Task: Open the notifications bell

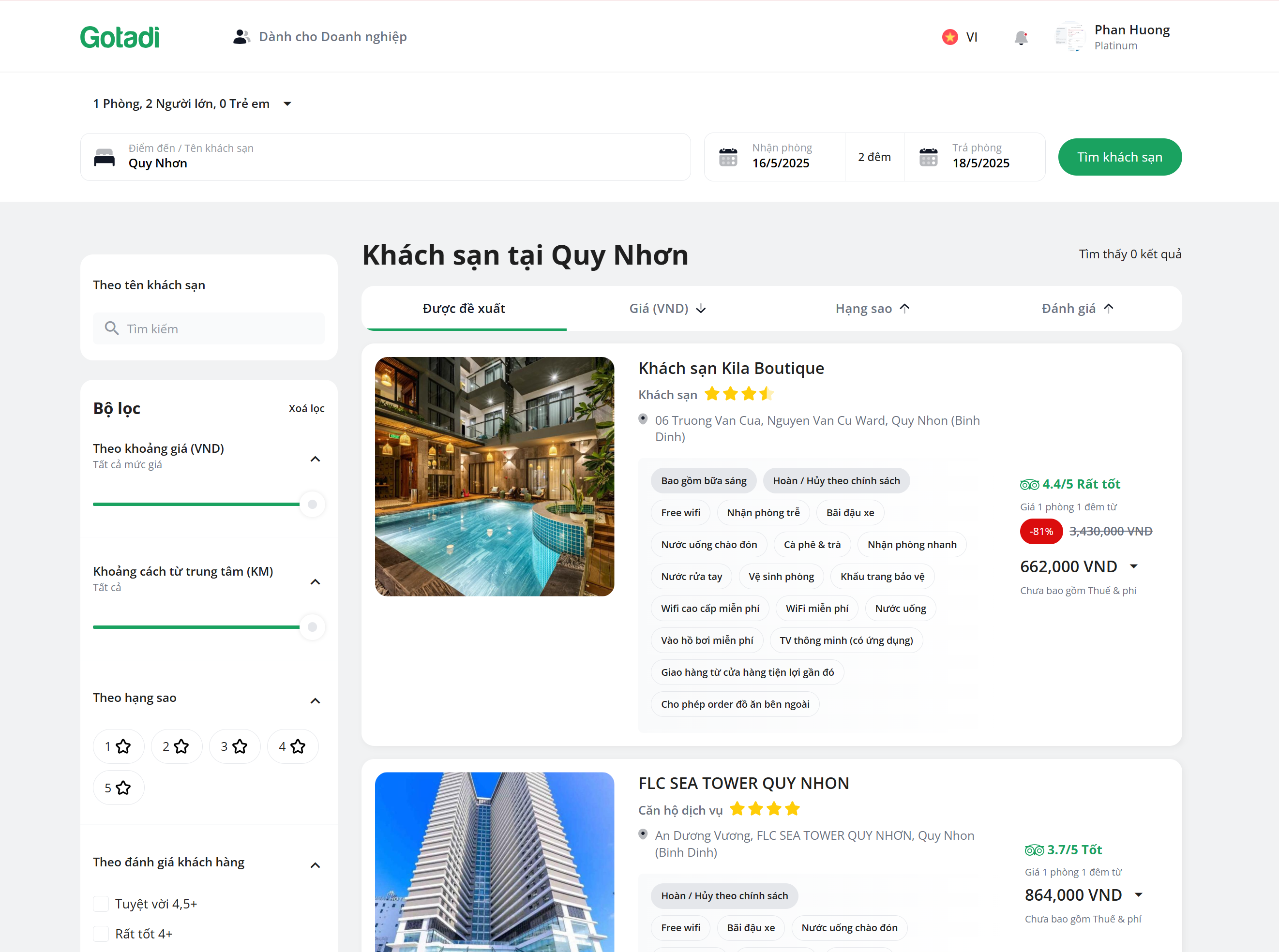Action: pyautogui.click(x=1021, y=37)
